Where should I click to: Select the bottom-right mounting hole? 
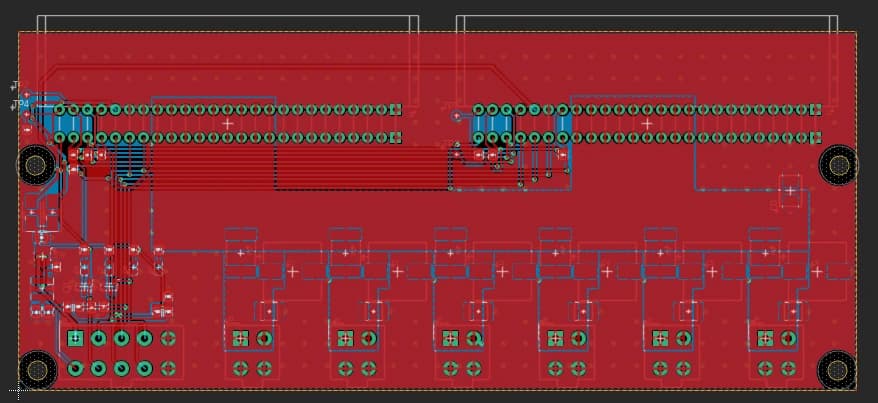point(837,370)
